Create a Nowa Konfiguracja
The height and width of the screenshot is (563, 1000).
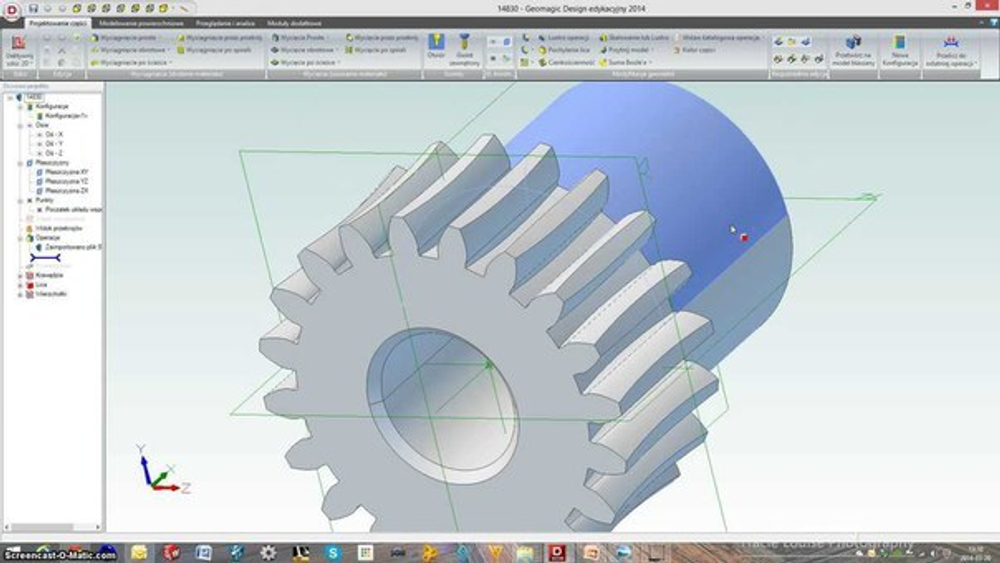coord(900,48)
